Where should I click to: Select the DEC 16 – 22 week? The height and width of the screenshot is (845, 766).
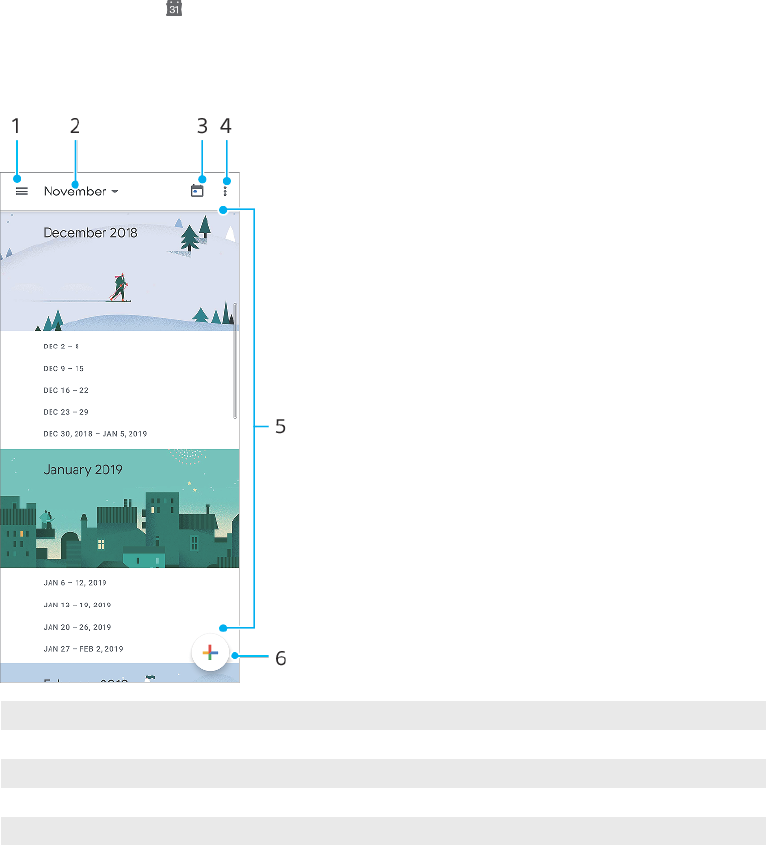tap(66, 390)
